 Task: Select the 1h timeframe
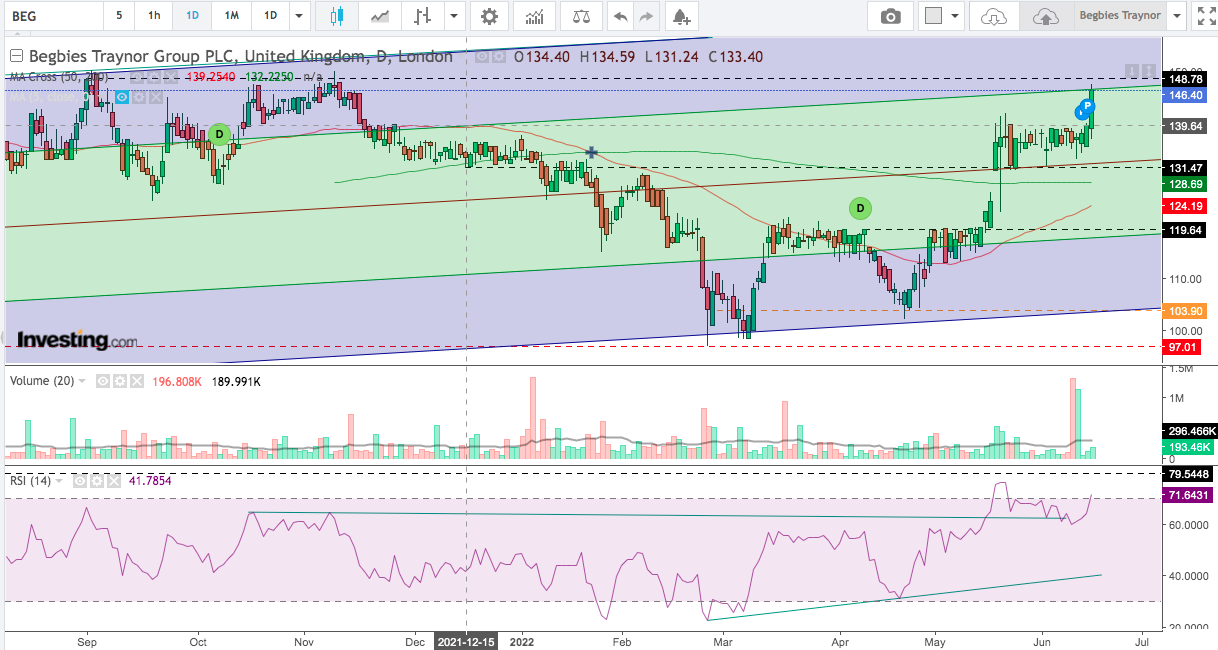point(153,16)
